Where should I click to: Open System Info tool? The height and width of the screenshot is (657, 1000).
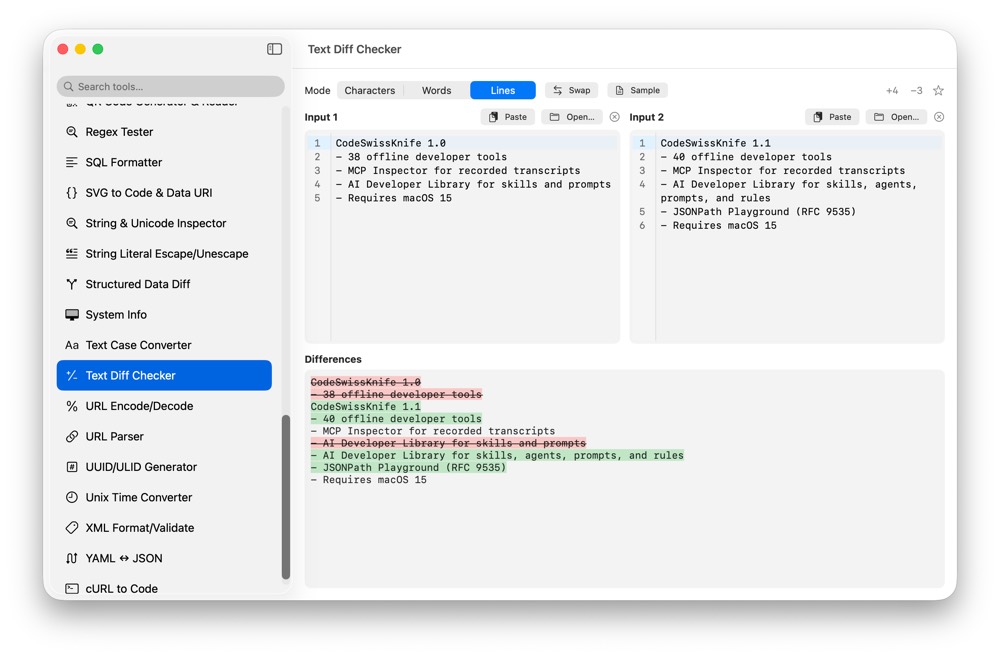pyautogui.click(x=164, y=314)
